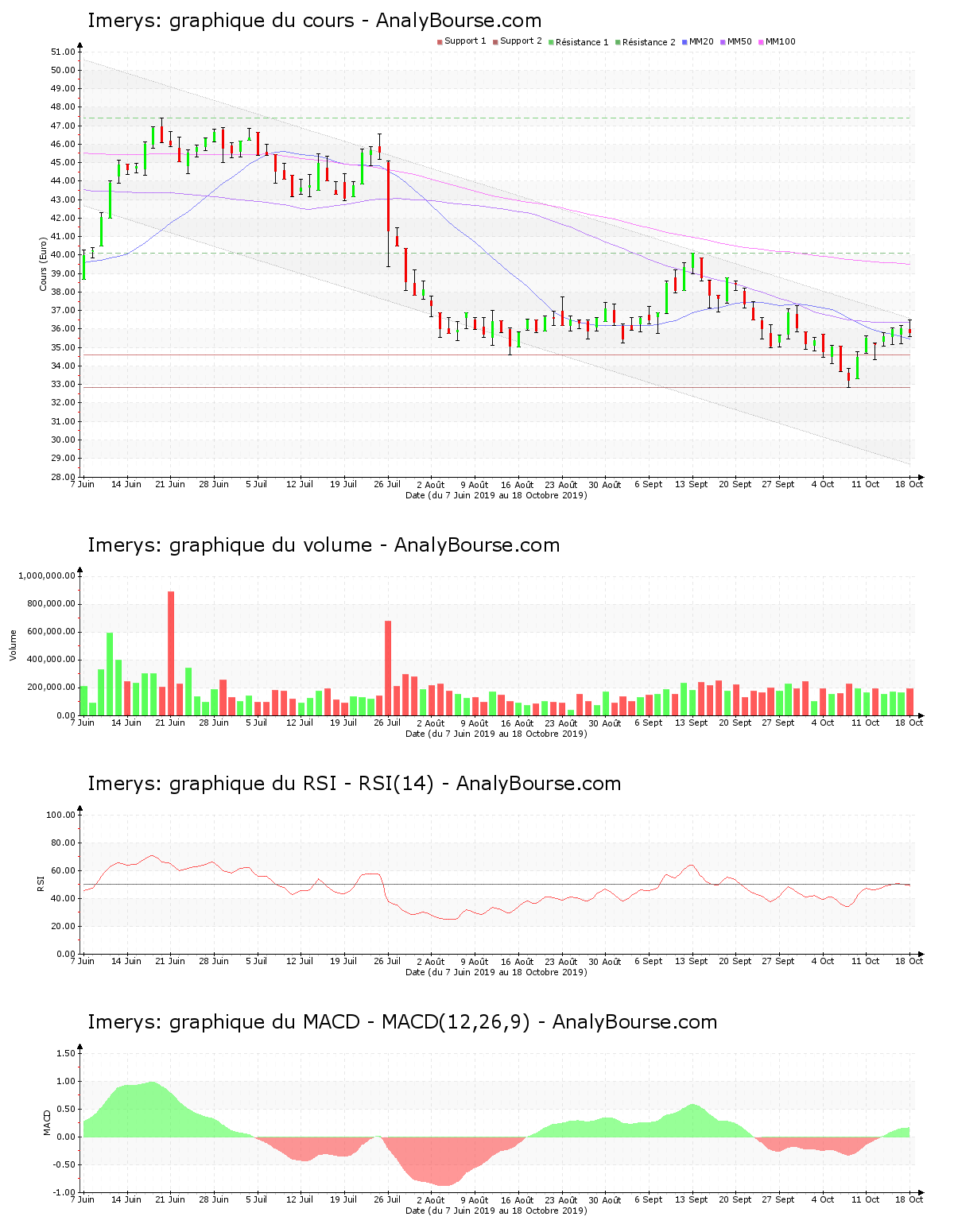Click the 28.00 tick on the price axis
This screenshot has width=954, height=1232.
(x=63, y=477)
